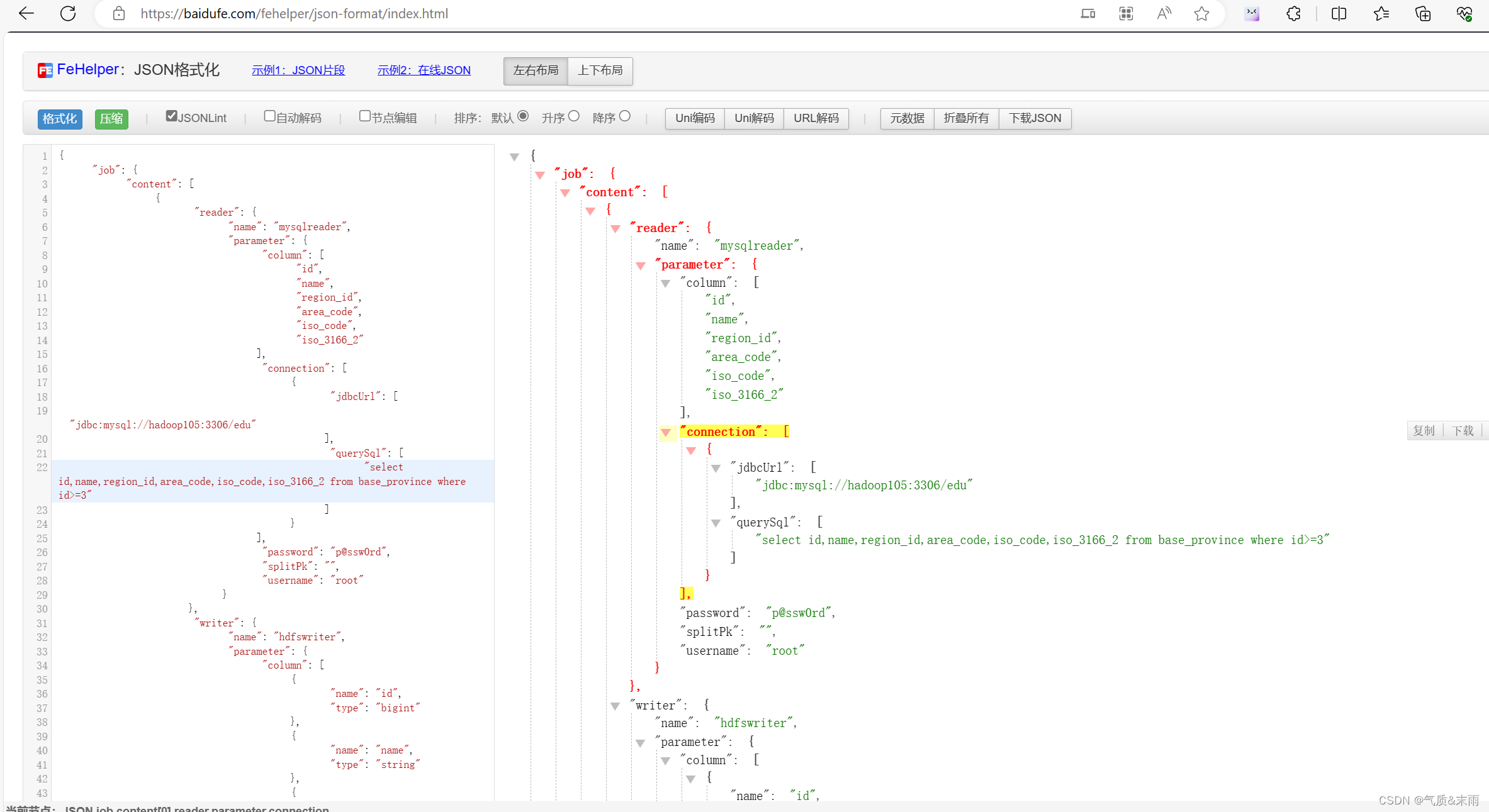Collapse the reader "parameter" node
This screenshot has width=1489, height=812.
pos(641,265)
